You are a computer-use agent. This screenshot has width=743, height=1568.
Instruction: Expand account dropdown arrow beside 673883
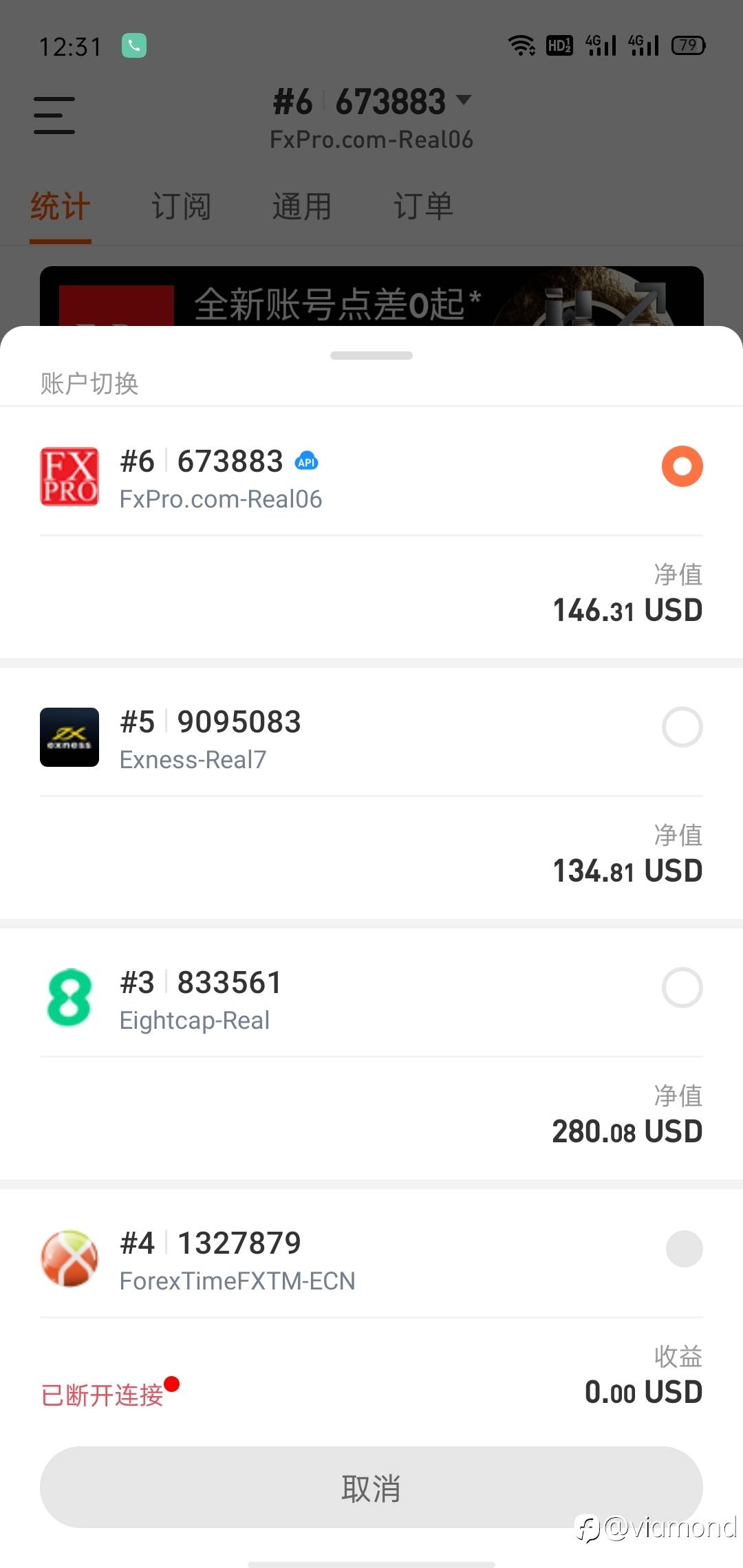464,100
